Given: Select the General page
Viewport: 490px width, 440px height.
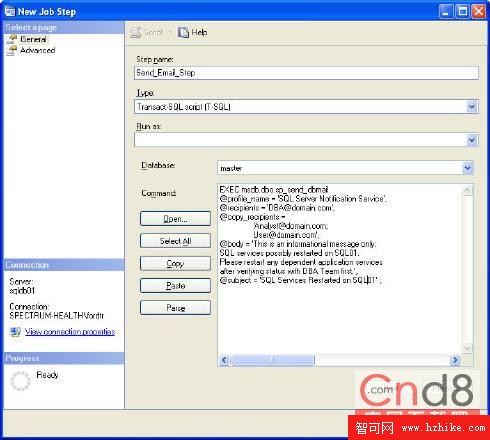Looking at the screenshot, I should click(x=33, y=39).
